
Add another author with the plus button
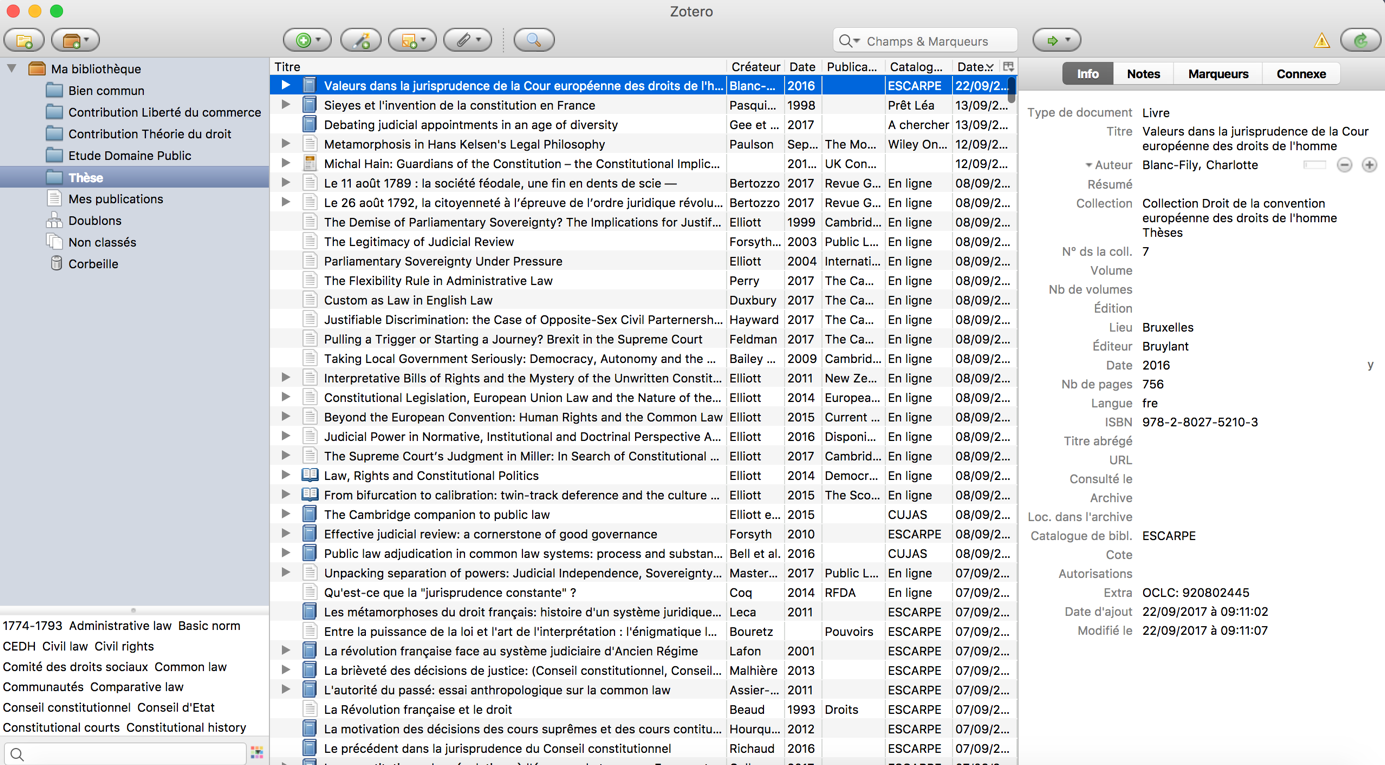1369,165
